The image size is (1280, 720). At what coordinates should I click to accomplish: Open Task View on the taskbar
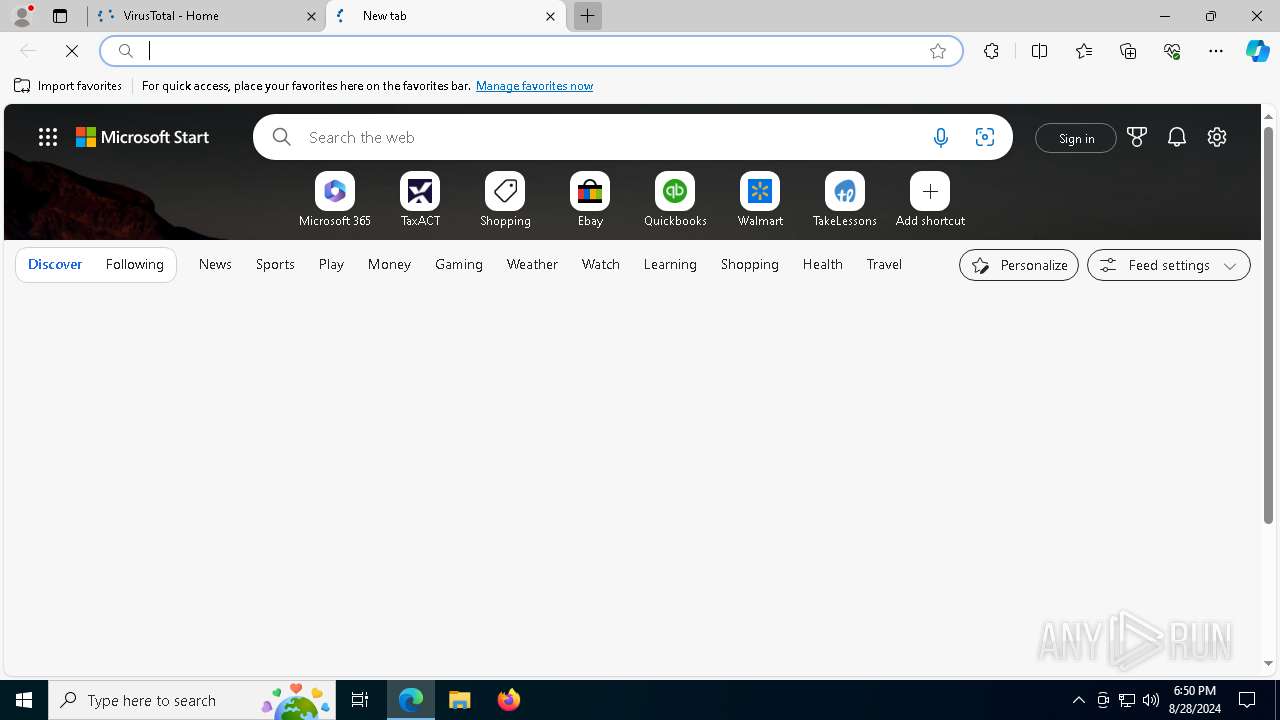coord(360,700)
